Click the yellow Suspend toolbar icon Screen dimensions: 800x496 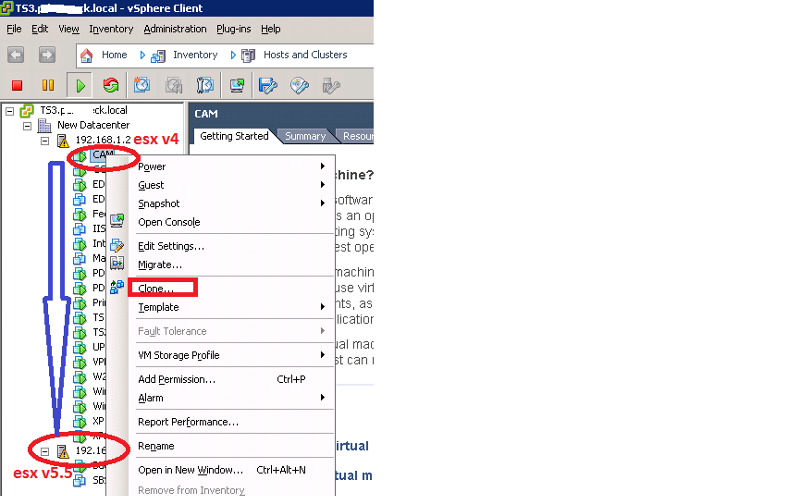tap(48, 85)
